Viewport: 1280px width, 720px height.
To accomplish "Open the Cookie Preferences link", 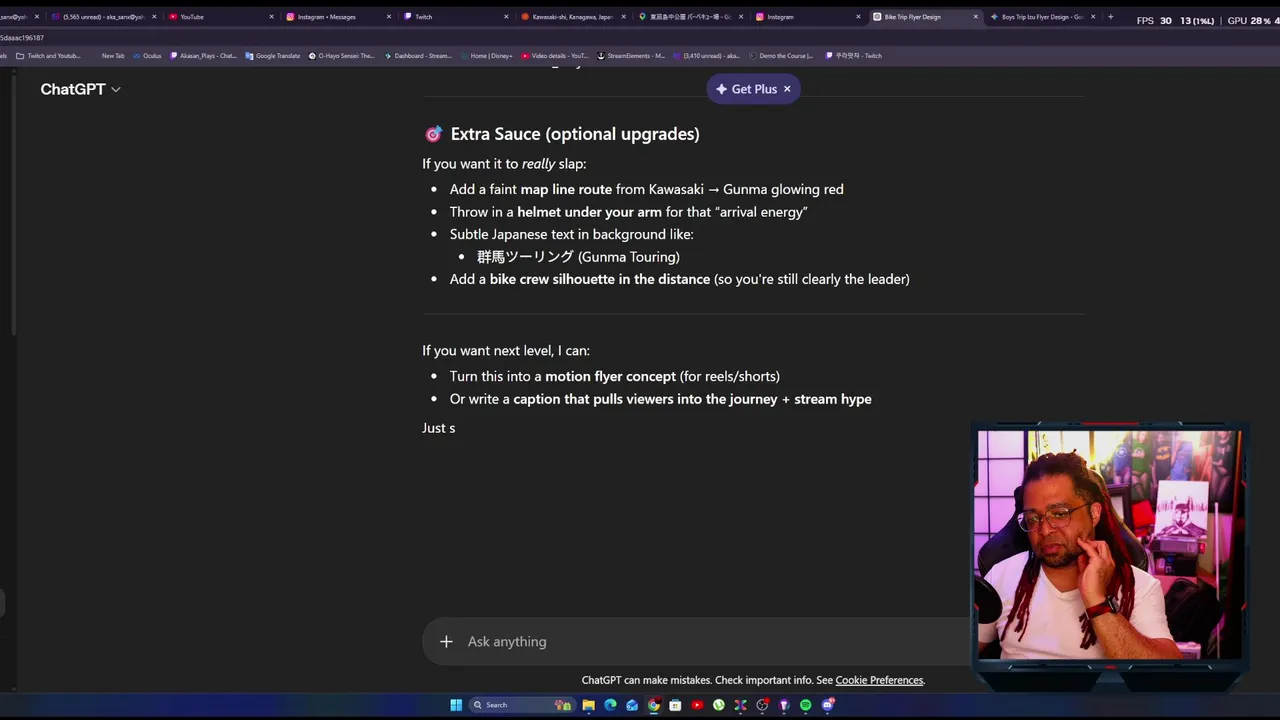I will click(x=879, y=680).
